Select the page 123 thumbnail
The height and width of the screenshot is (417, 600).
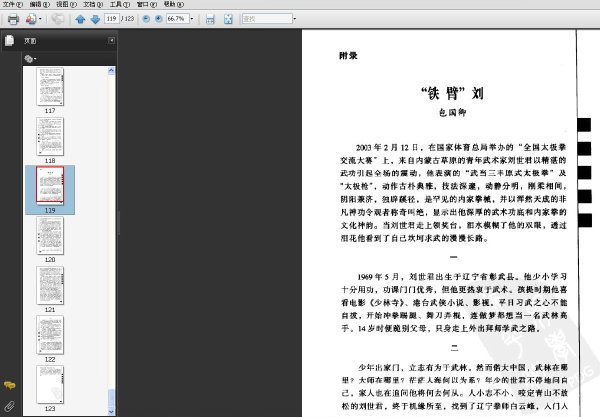pyautogui.click(x=50, y=384)
